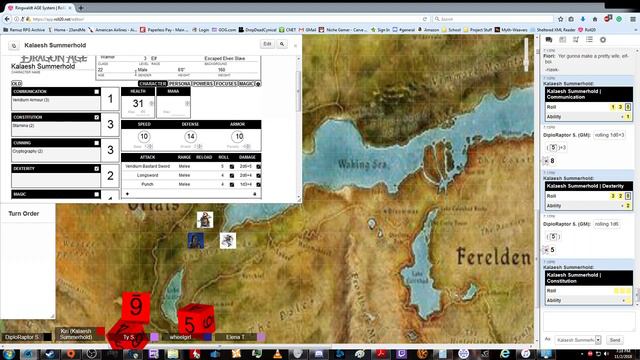Add a new attack row with plus
Screen dimensions: 640x360
127,194
